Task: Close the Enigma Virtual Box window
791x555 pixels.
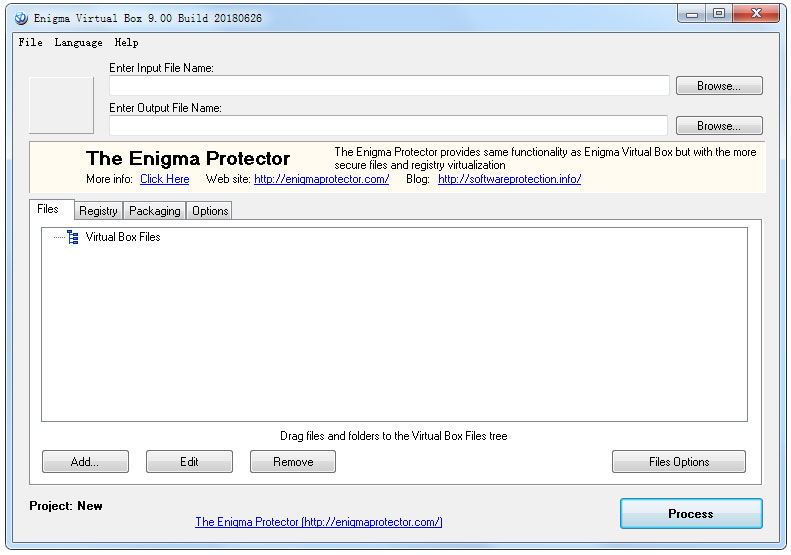Action: (756, 14)
